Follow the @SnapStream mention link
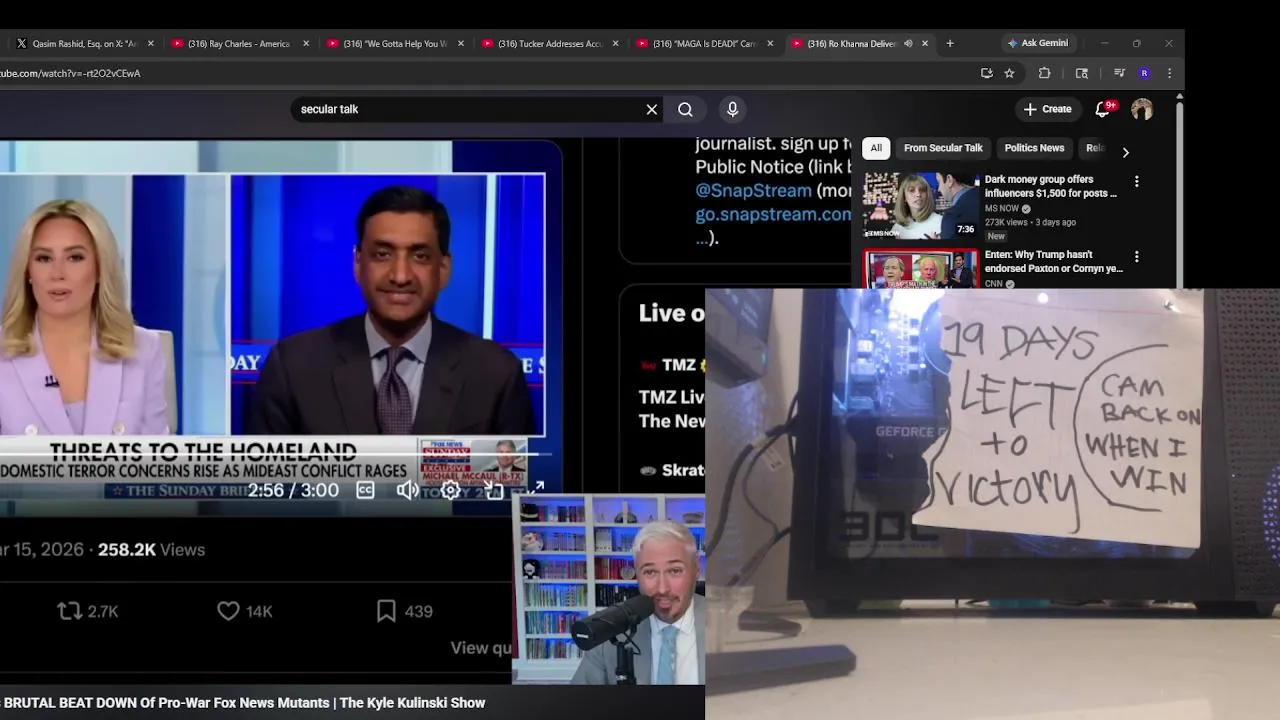1280x720 pixels. (753, 190)
